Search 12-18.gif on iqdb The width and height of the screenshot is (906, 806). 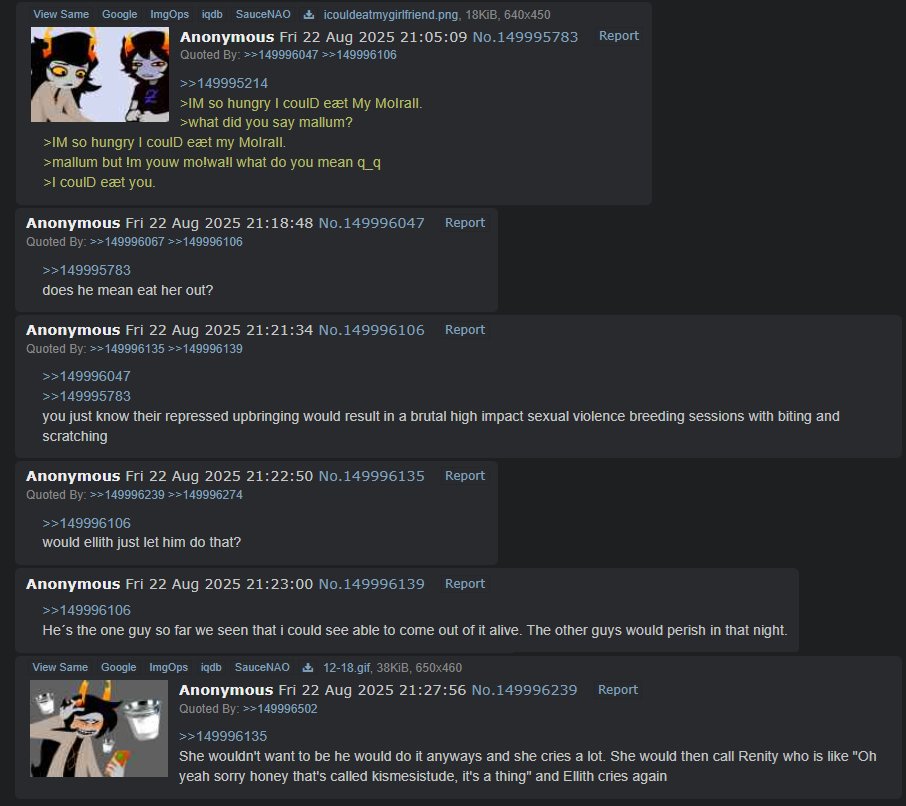click(211, 667)
